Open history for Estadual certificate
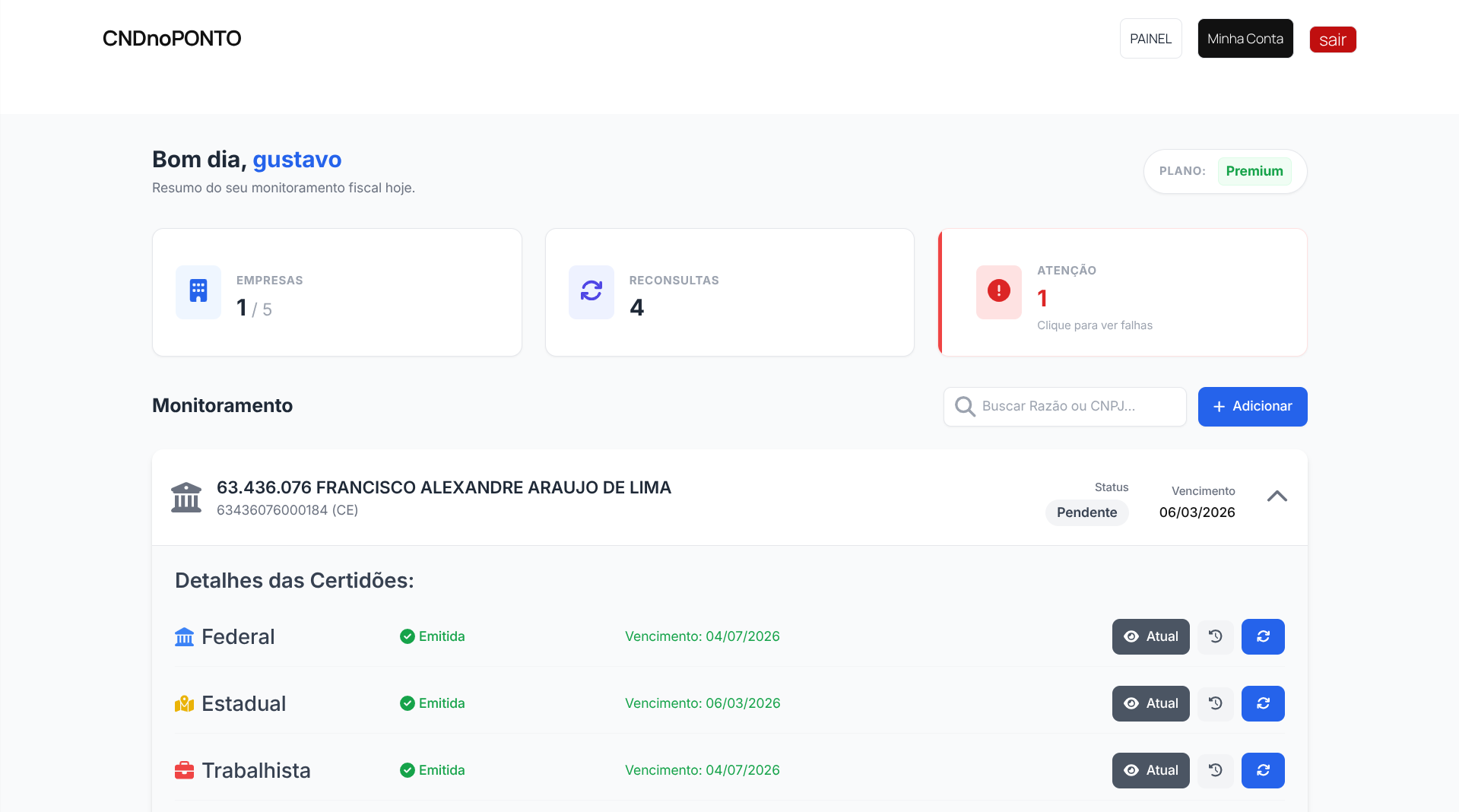Image resolution: width=1459 pixels, height=812 pixels. (1215, 703)
